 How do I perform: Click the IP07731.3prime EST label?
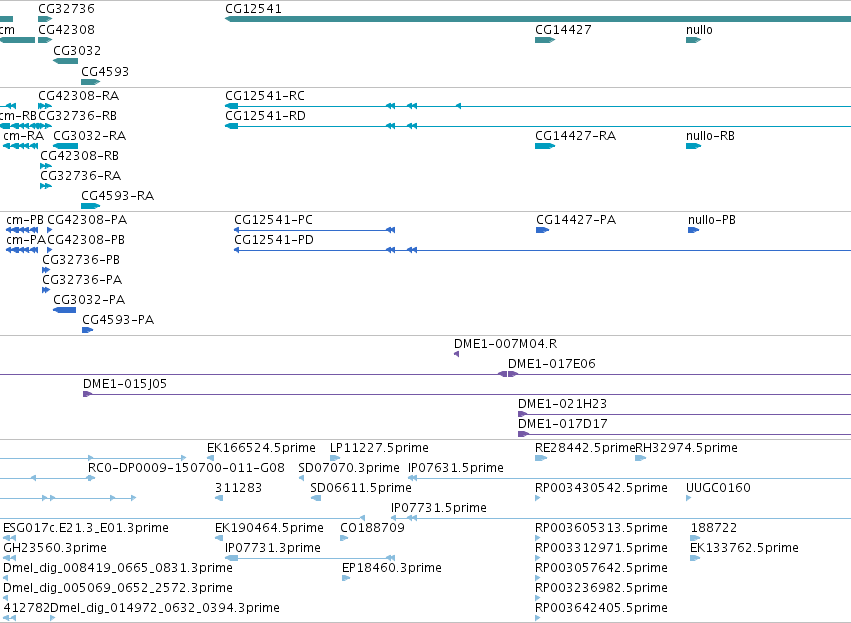(x=273, y=548)
